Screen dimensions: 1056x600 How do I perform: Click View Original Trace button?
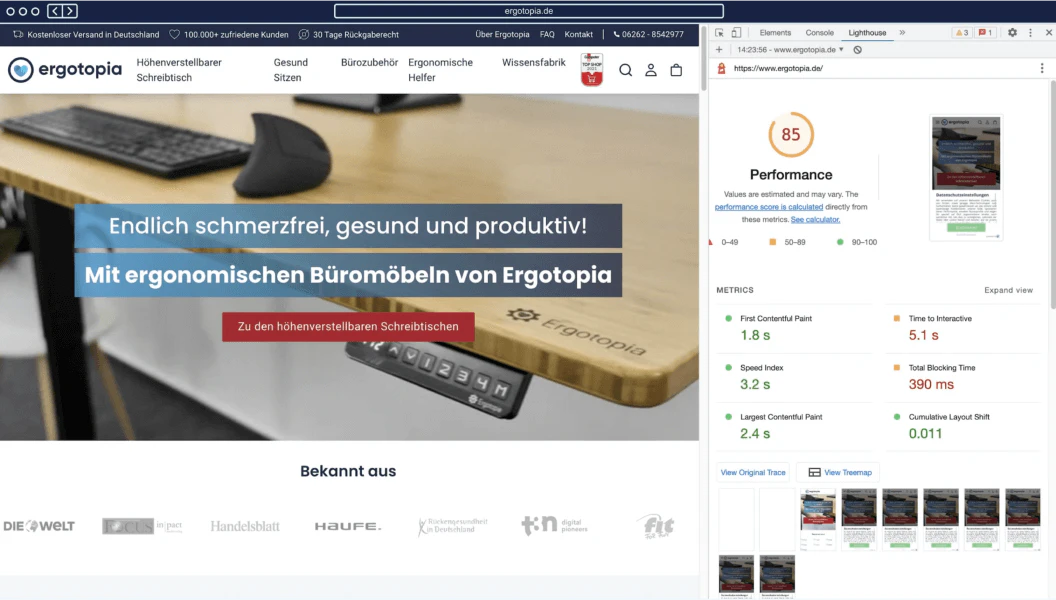pos(753,472)
